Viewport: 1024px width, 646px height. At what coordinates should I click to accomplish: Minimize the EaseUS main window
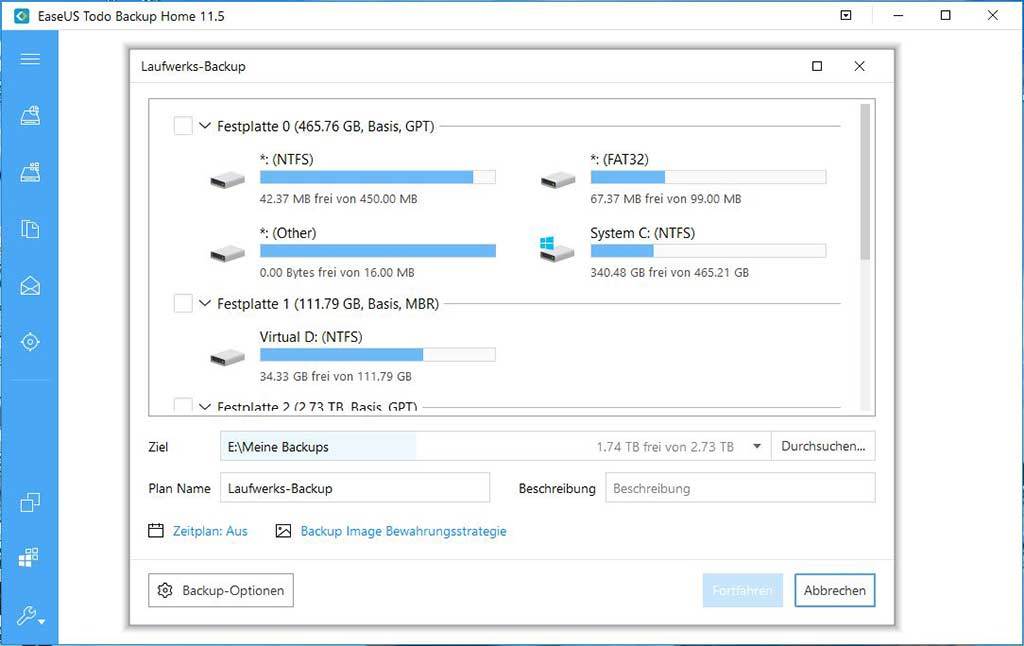[899, 15]
